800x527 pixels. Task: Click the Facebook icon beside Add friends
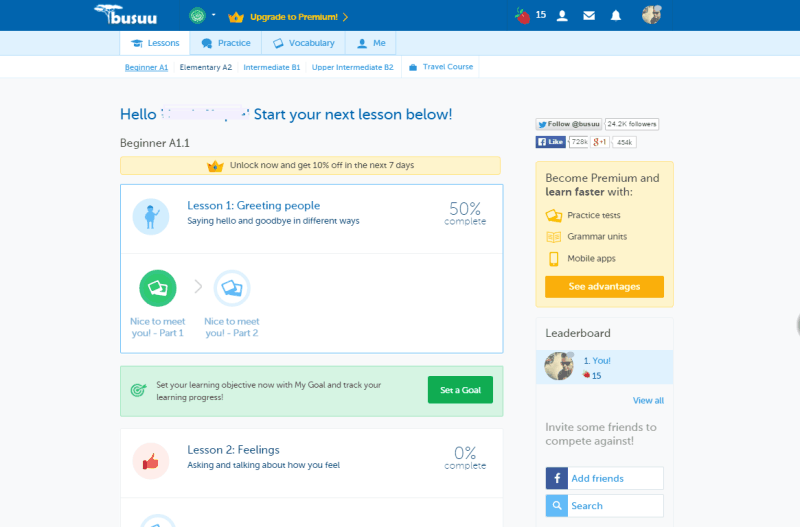[557, 479]
